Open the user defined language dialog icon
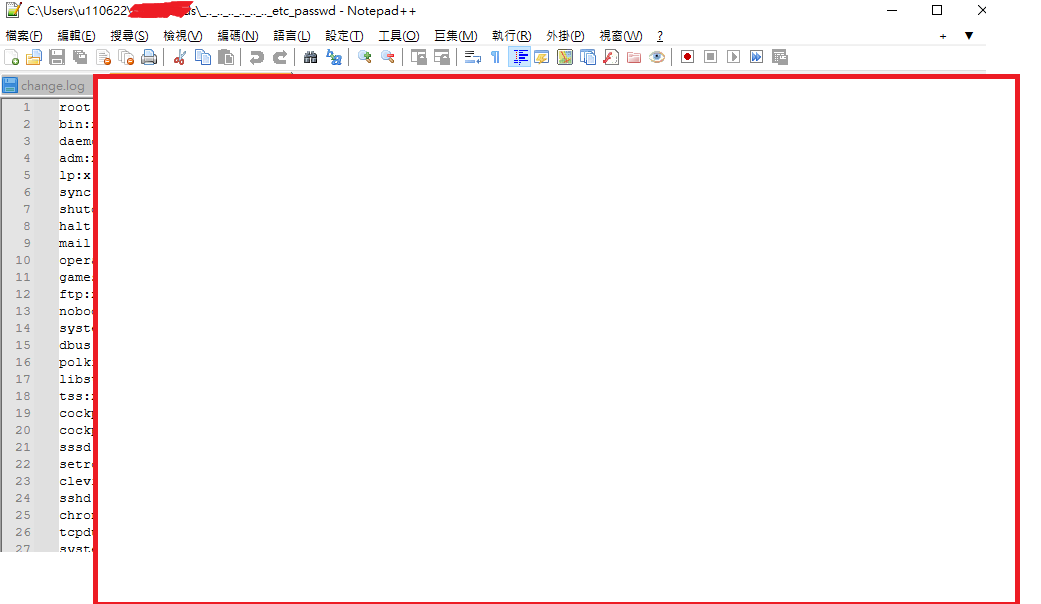This screenshot has width=1041, height=604. [x=542, y=57]
